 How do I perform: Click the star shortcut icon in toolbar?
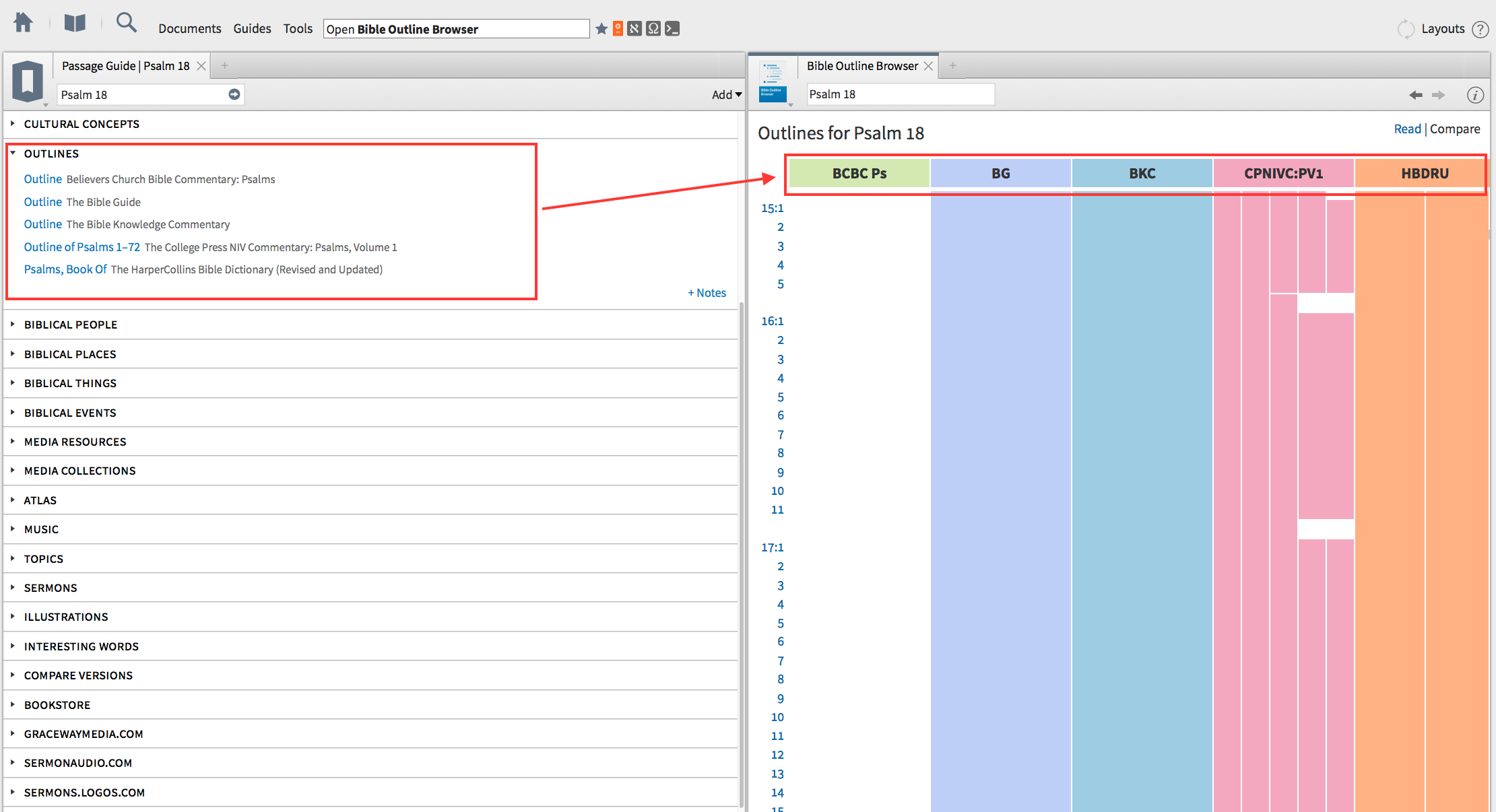pos(601,28)
